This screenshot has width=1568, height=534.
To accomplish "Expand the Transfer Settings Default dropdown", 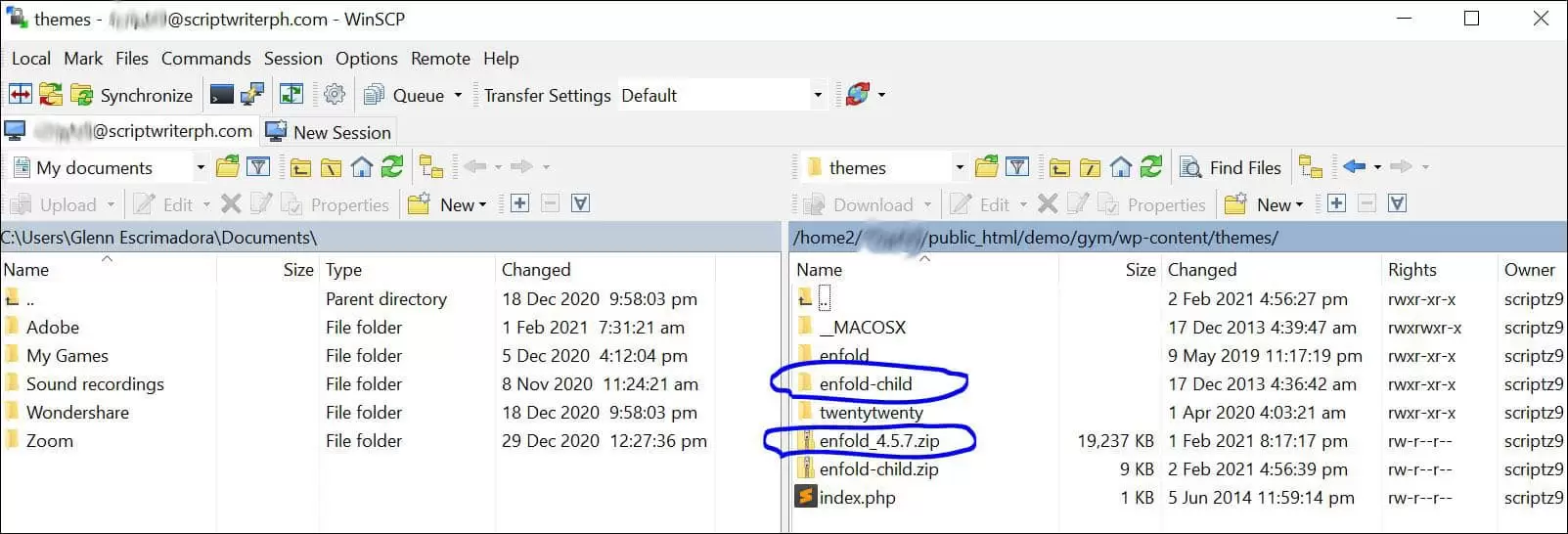I will tap(818, 95).
